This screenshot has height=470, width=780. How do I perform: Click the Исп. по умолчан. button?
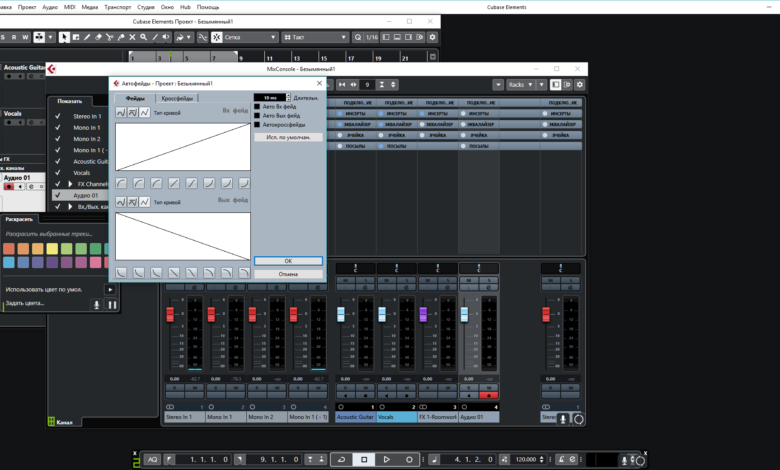tap(288, 137)
